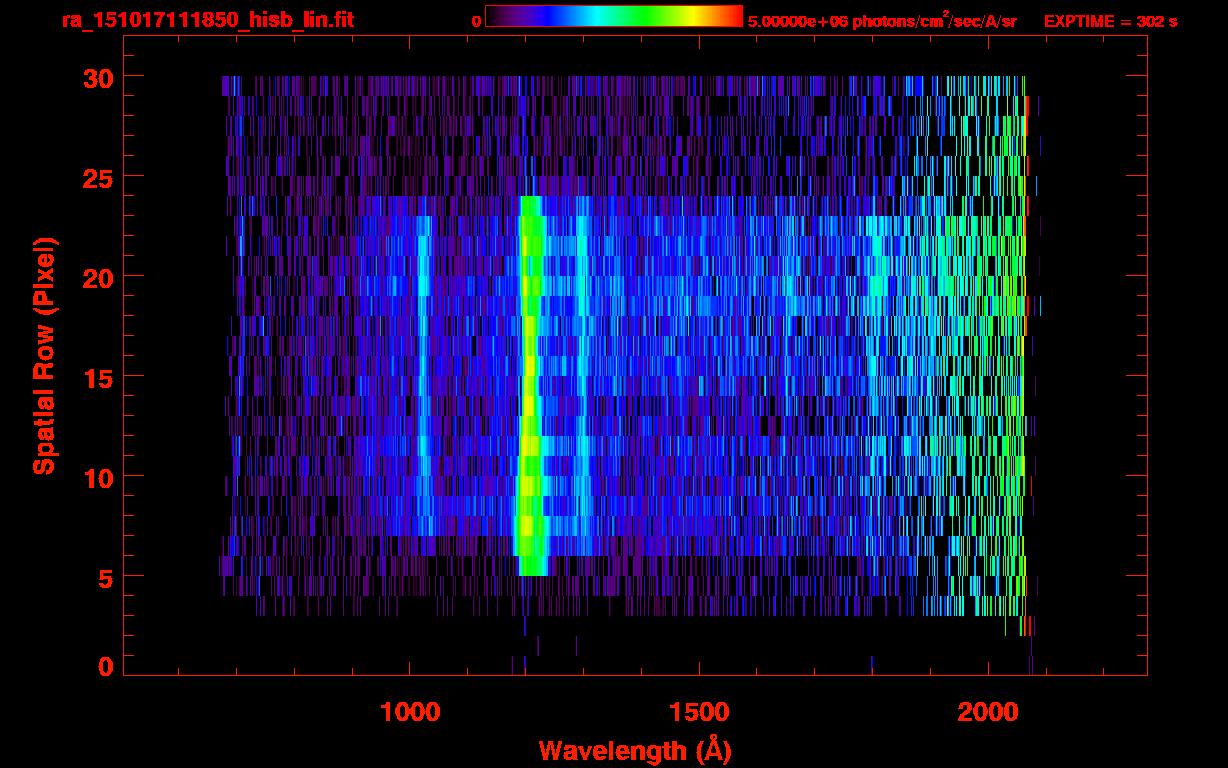Image resolution: width=1228 pixels, height=768 pixels.
Task: Click the 0 spatial row tick label
Action: [x=104, y=667]
